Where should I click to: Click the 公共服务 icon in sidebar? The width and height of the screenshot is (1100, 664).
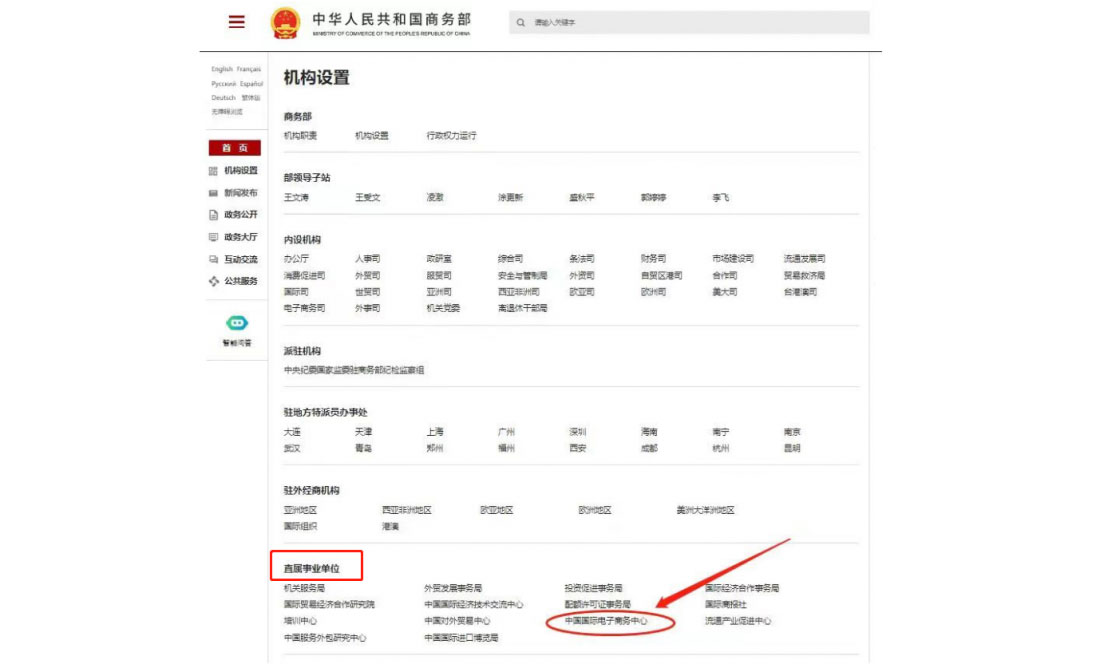(213, 281)
